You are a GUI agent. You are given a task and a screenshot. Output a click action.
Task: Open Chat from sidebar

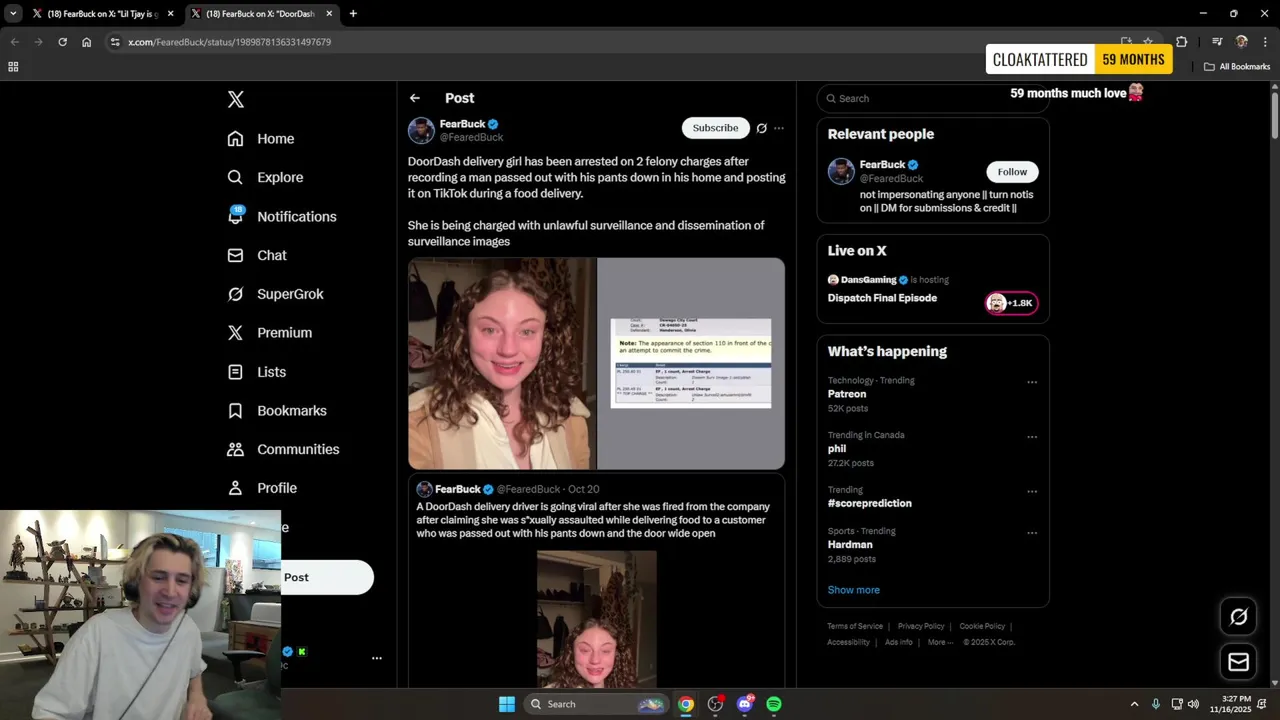[257, 255]
